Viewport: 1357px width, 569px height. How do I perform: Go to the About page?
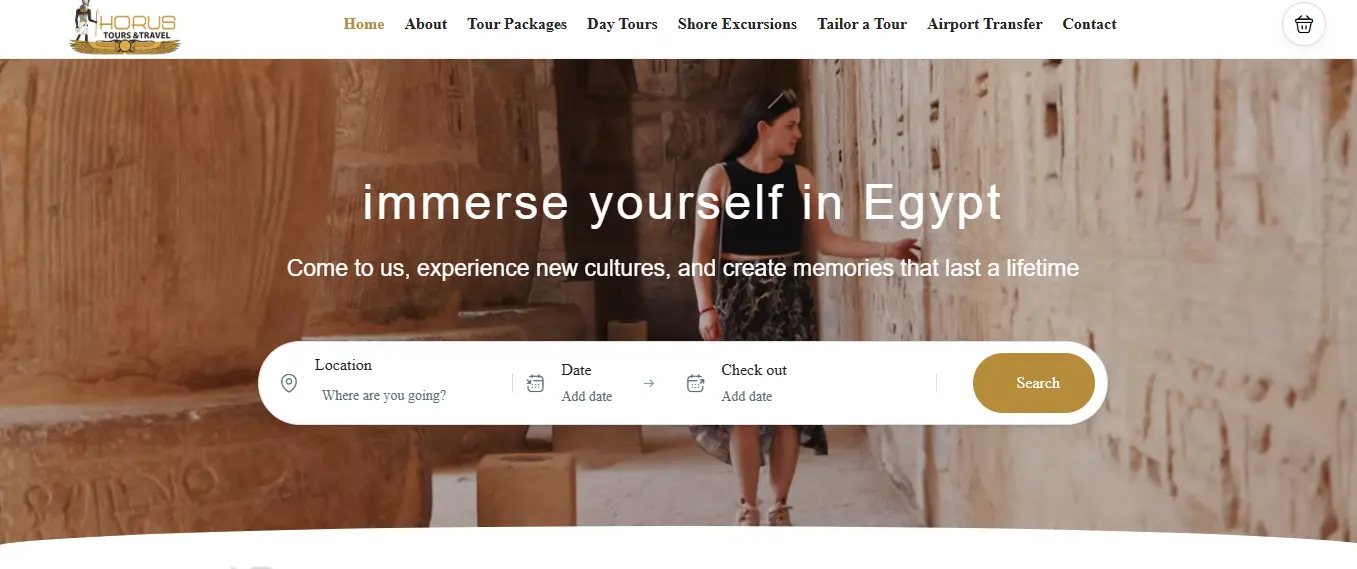pyautogui.click(x=426, y=24)
